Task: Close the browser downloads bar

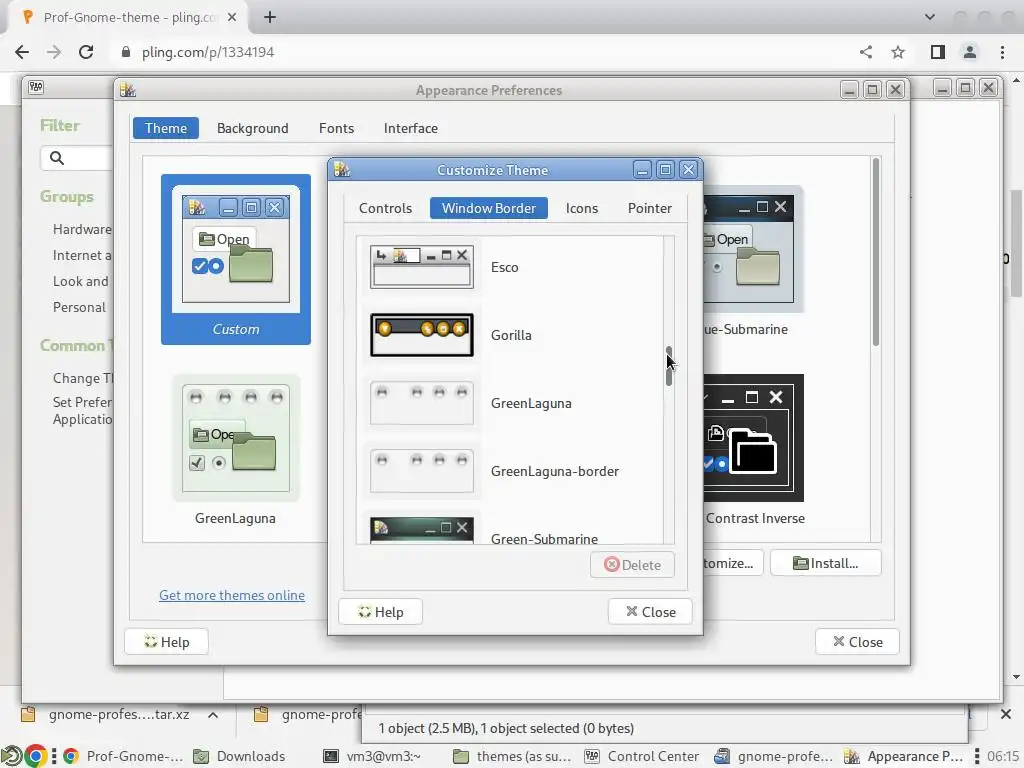Action: click(1006, 714)
